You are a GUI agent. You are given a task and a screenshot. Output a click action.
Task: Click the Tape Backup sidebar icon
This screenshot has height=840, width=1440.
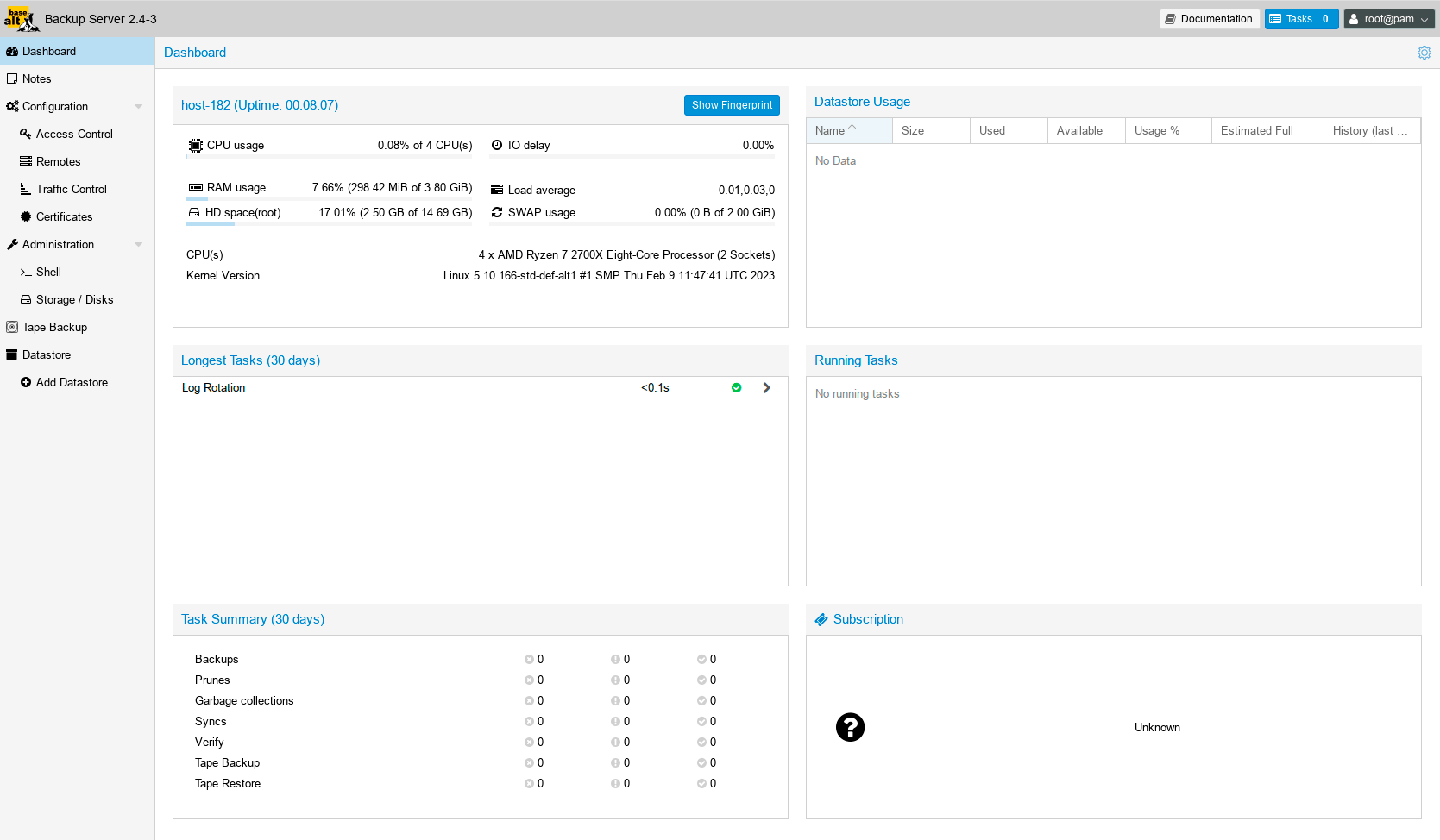click(x=12, y=327)
